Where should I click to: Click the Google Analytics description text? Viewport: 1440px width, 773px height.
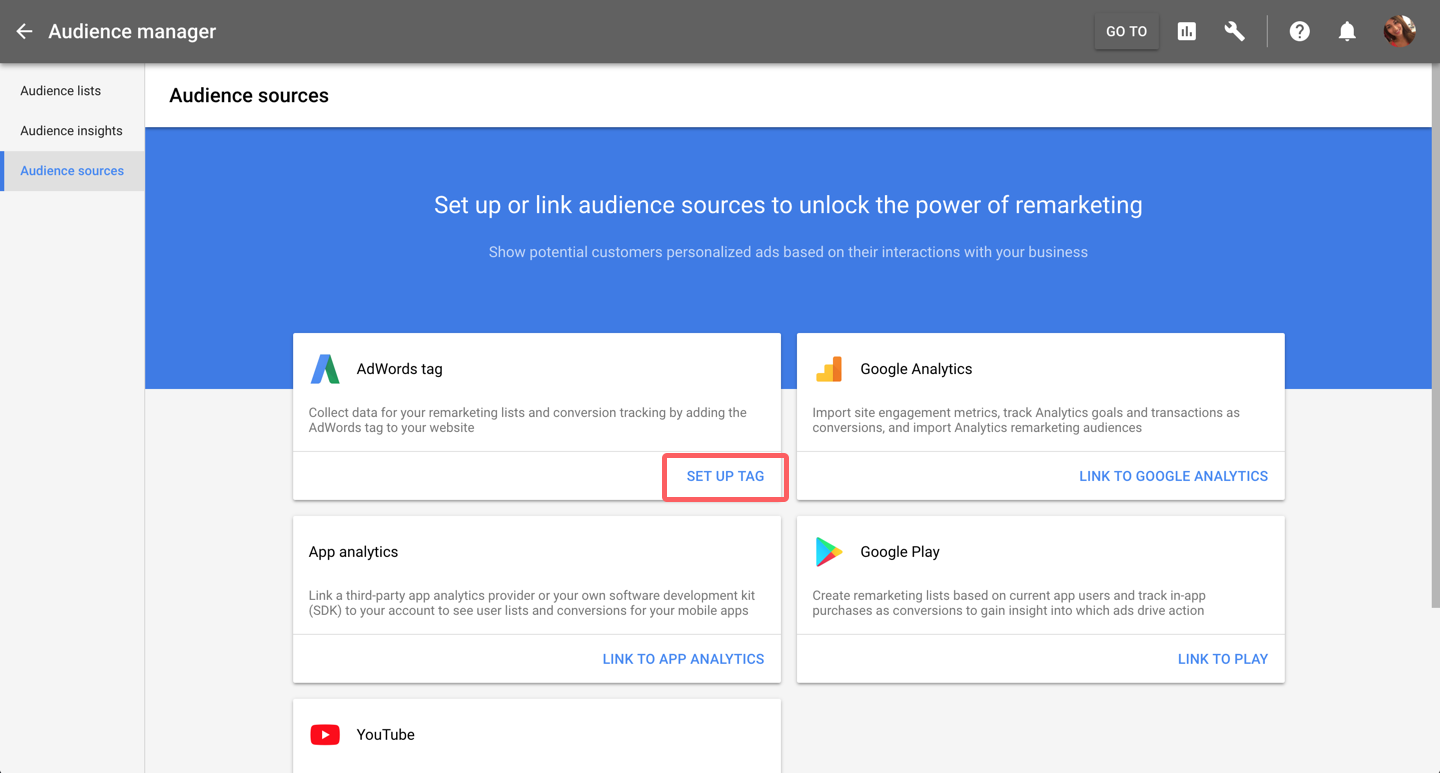1026,420
